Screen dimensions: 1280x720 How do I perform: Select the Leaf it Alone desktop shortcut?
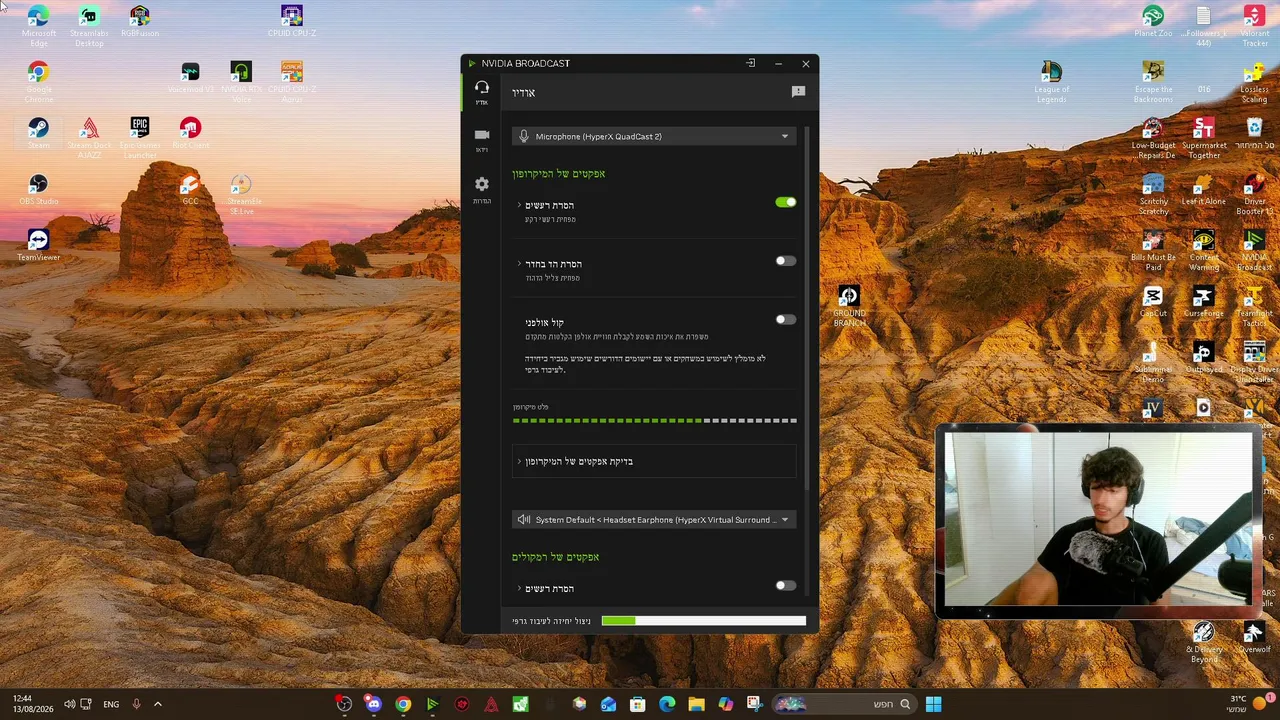pos(1203,190)
